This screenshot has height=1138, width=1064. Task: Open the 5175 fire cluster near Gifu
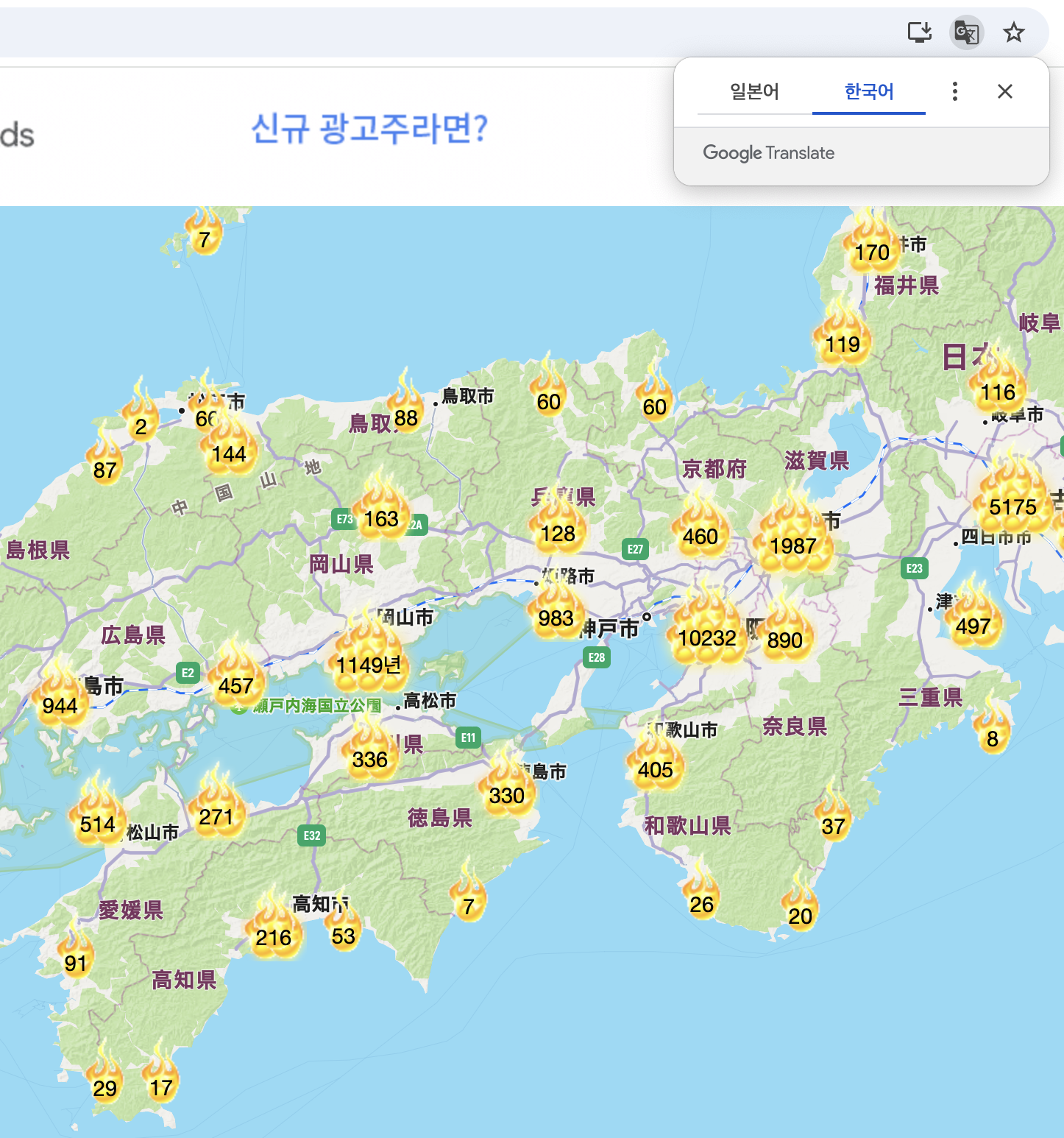pos(1013,506)
